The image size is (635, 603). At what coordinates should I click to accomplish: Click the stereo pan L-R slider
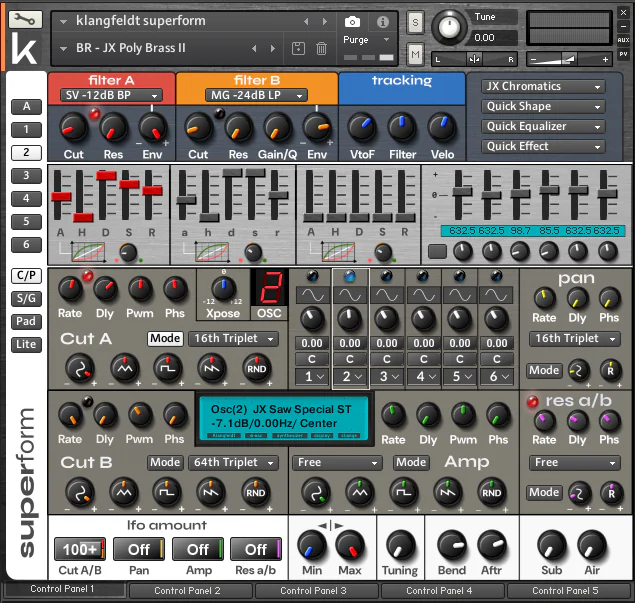coord(474,60)
